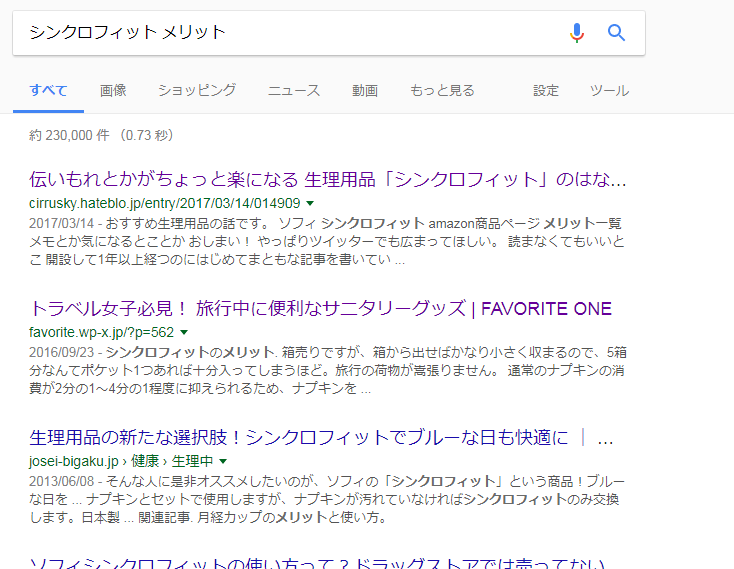The image size is (734, 569).
Task: Open the ショッピング tab
Action: point(197,90)
